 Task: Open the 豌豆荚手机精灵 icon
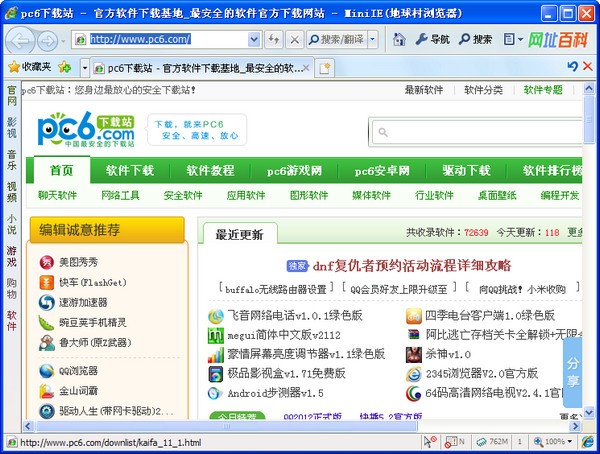tap(46, 323)
